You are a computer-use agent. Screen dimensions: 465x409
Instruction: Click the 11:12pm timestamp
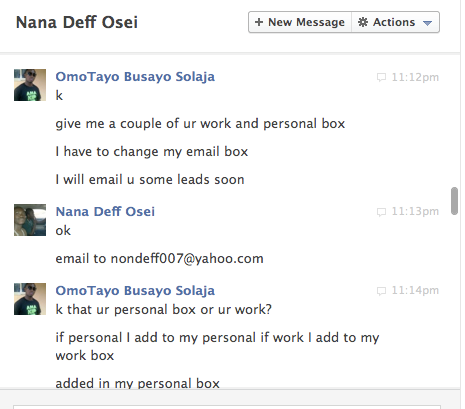click(x=415, y=77)
